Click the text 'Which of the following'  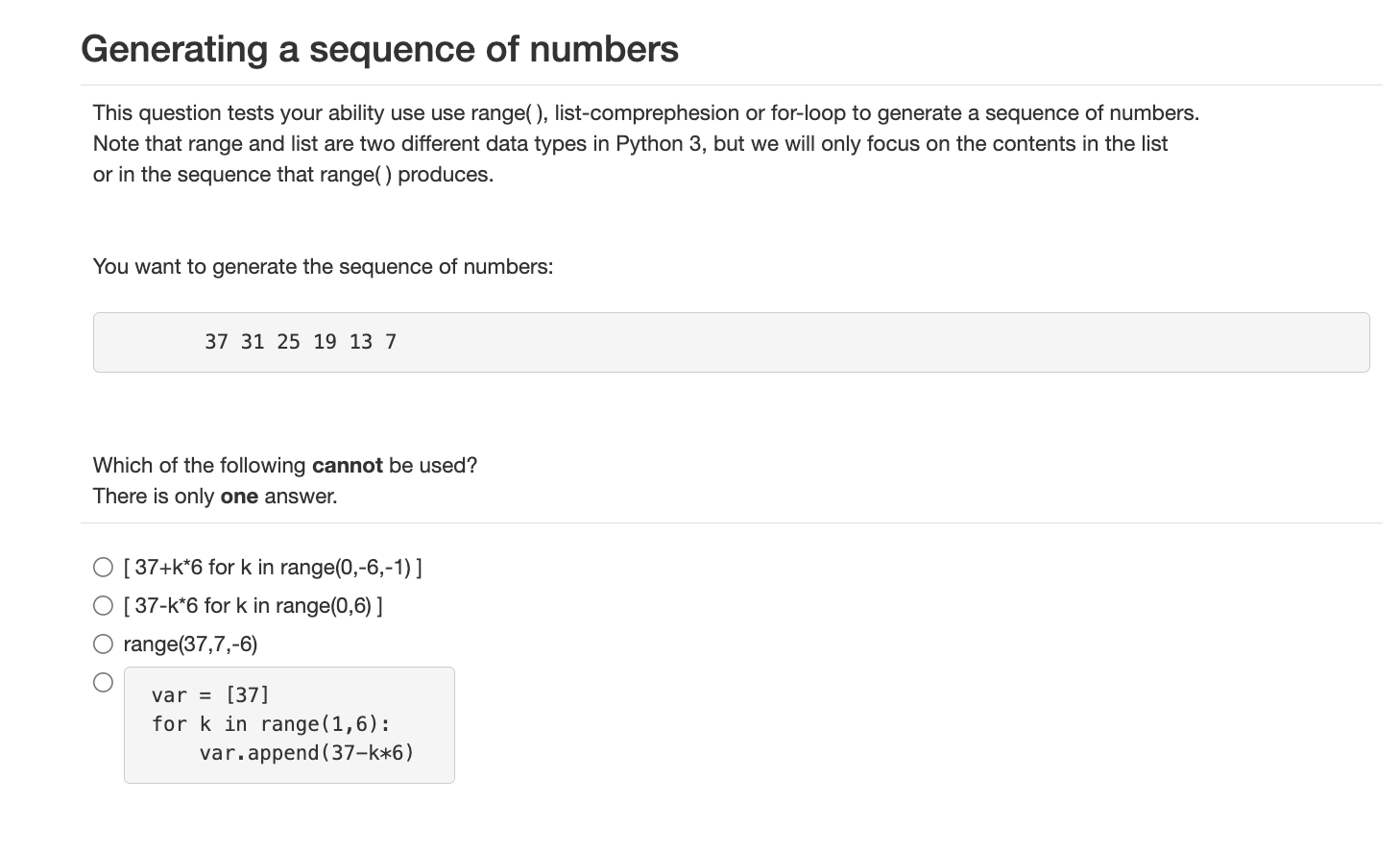point(199,466)
